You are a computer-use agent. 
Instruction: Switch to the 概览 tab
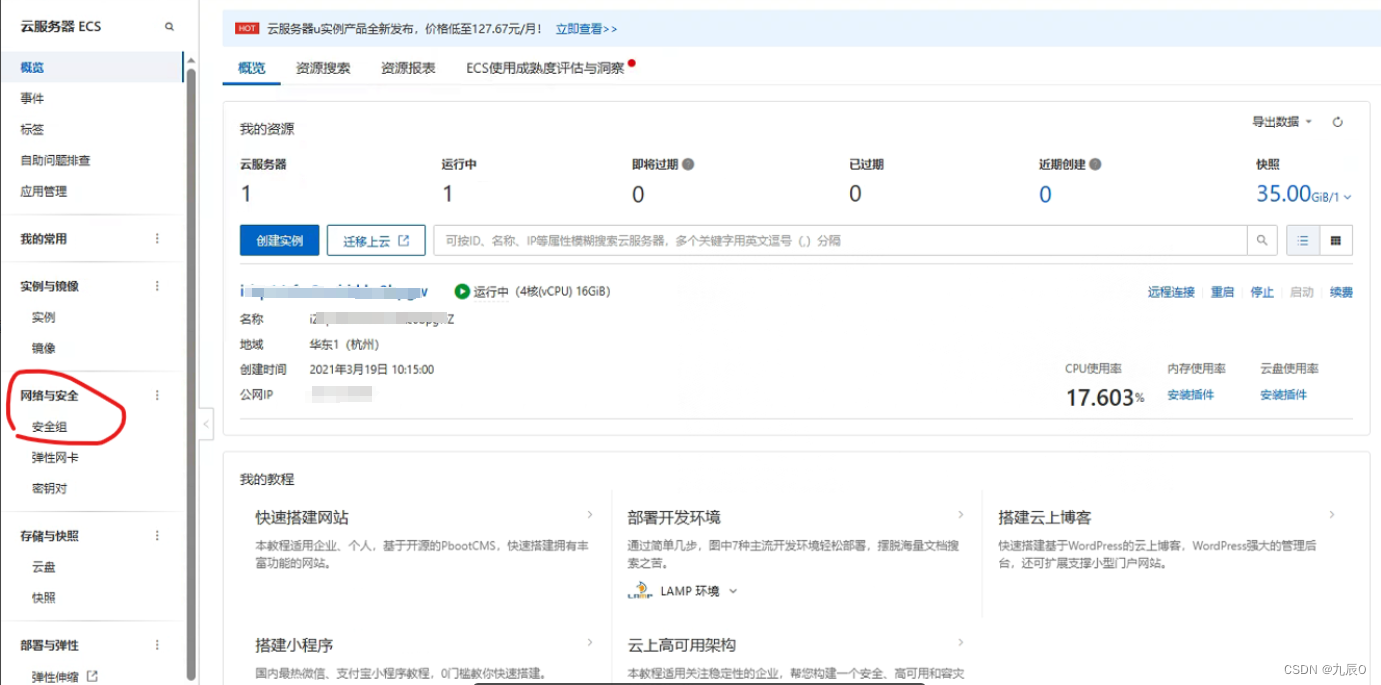coord(252,69)
